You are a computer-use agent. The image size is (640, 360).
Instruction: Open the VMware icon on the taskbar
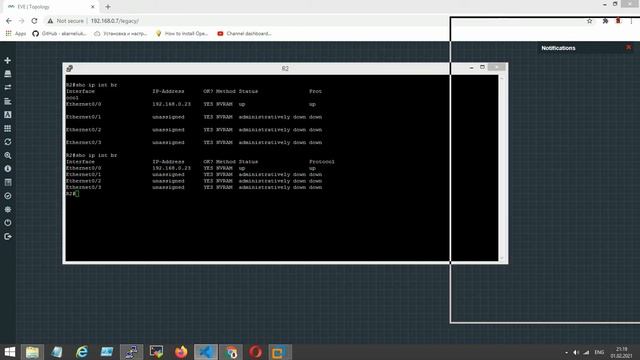279,352
